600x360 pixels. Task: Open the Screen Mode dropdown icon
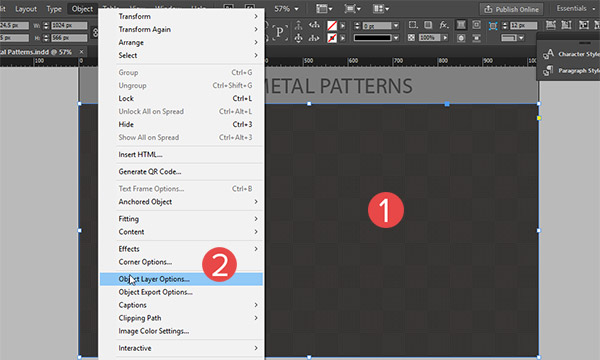(x=352, y=8)
